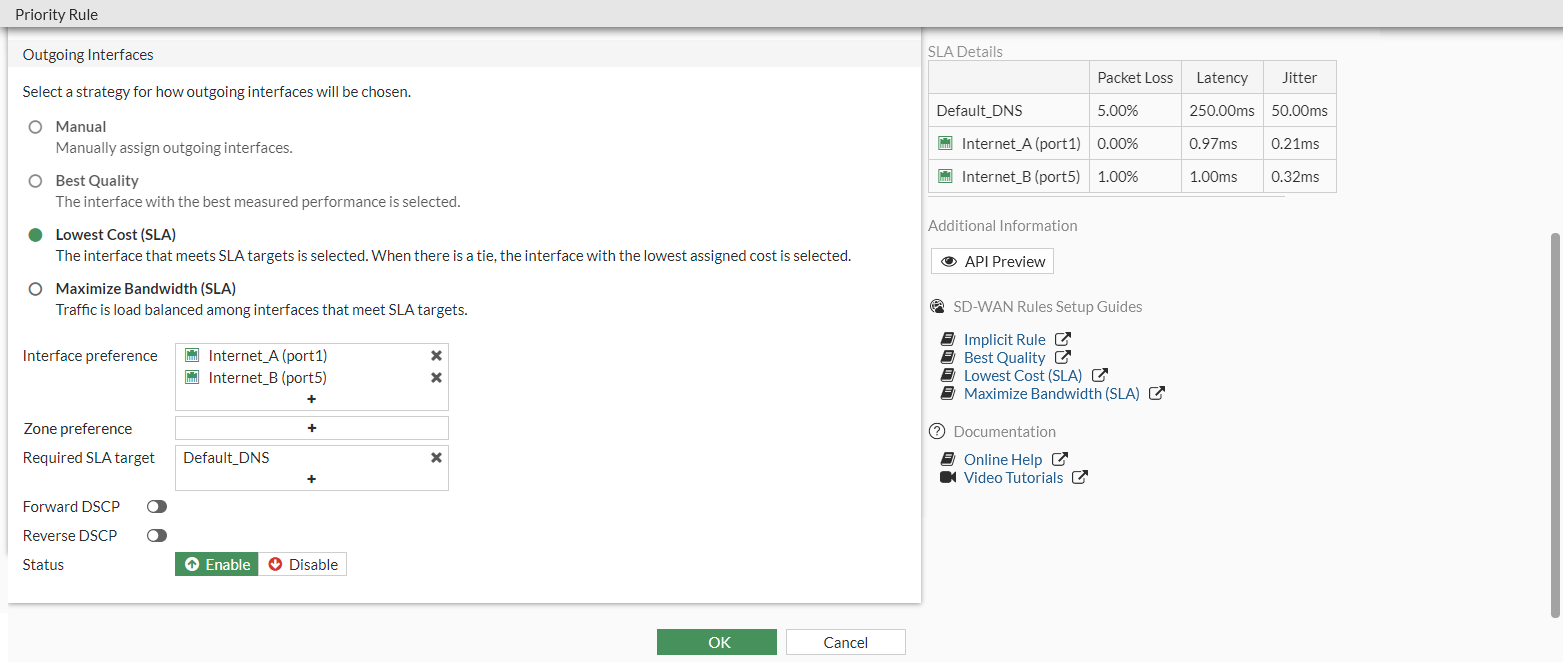Open the API Preview
Screen dimensions: 1563x662
tap(992, 262)
